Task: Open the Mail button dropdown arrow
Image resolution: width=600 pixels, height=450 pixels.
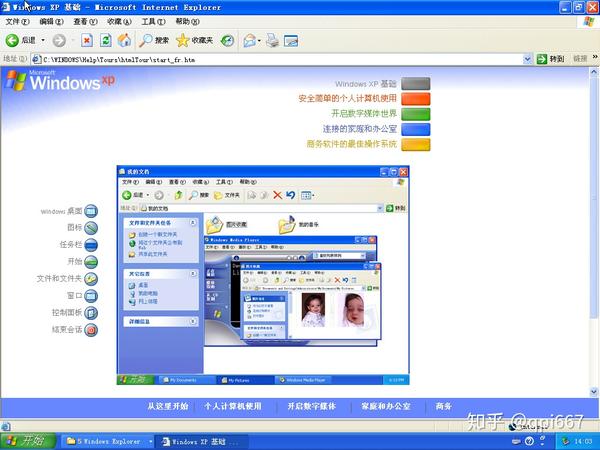Action: 259,41
